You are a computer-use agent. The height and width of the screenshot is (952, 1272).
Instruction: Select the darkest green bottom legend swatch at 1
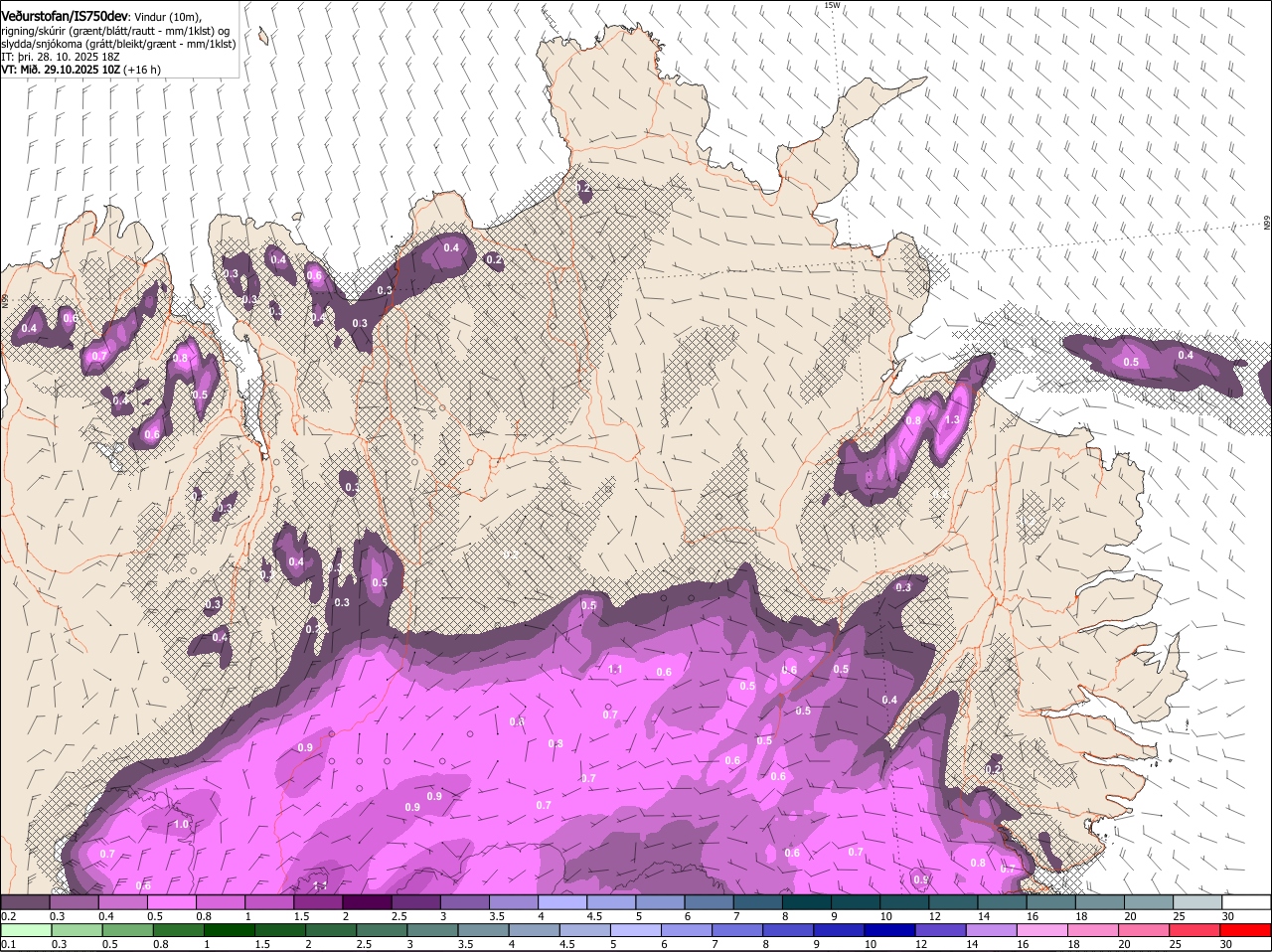coord(229,930)
